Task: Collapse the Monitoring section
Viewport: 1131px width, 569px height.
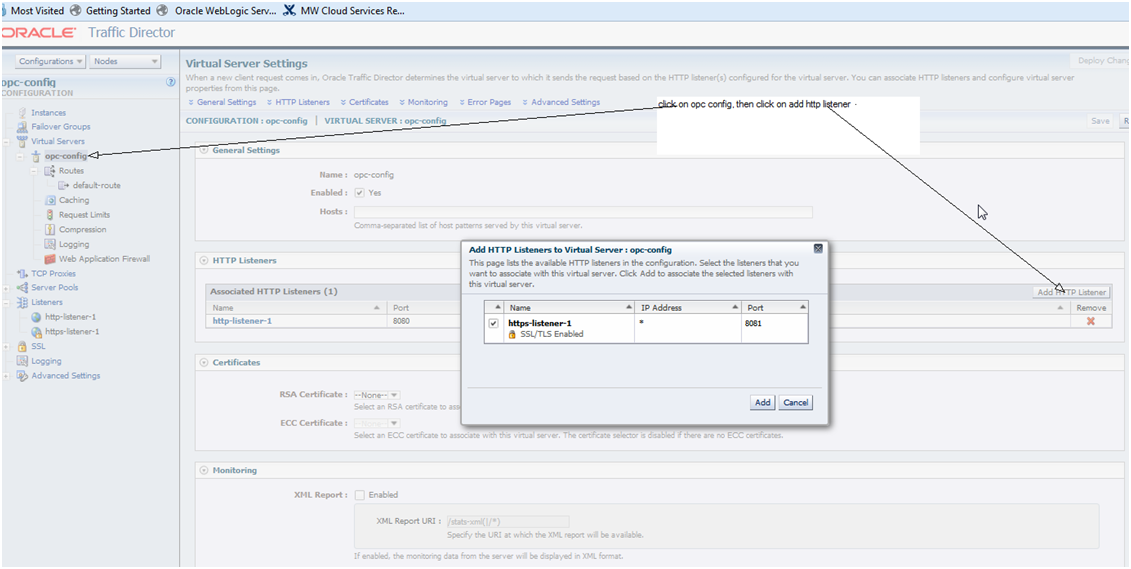Action: pos(203,470)
